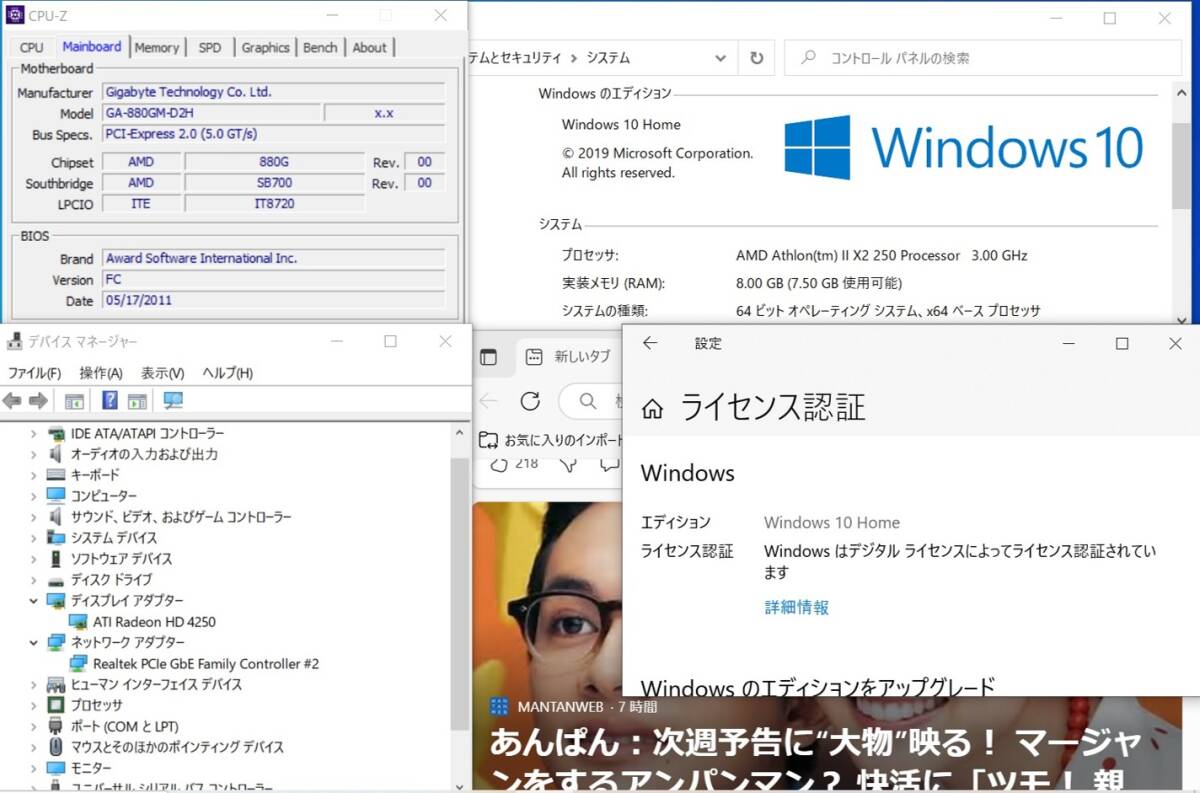The height and width of the screenshot is (793, 1200).
Task: Expand ディスク ドライブ node
Action: tap(33, 580)
